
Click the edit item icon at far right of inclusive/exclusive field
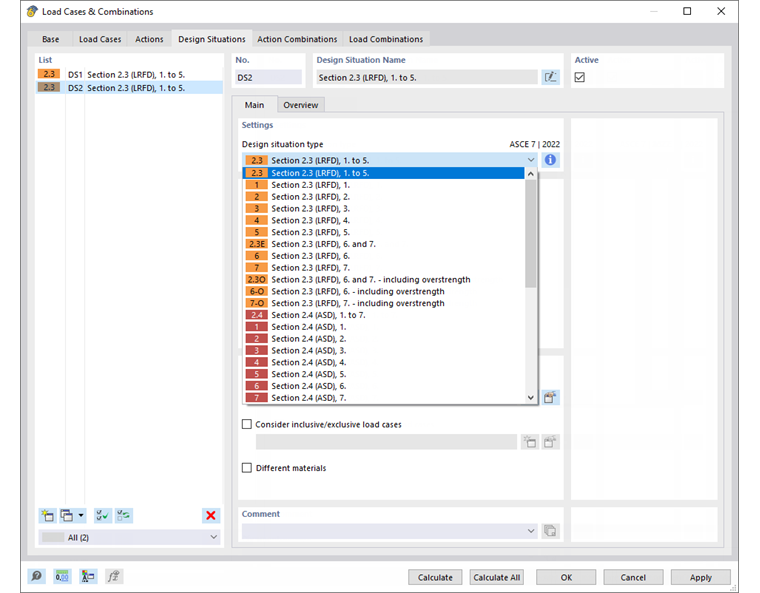coord(550,442)
